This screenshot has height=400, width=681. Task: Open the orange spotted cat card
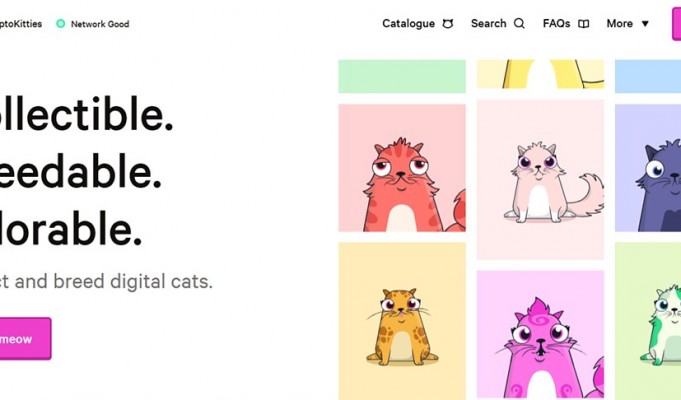click(402, 321)
